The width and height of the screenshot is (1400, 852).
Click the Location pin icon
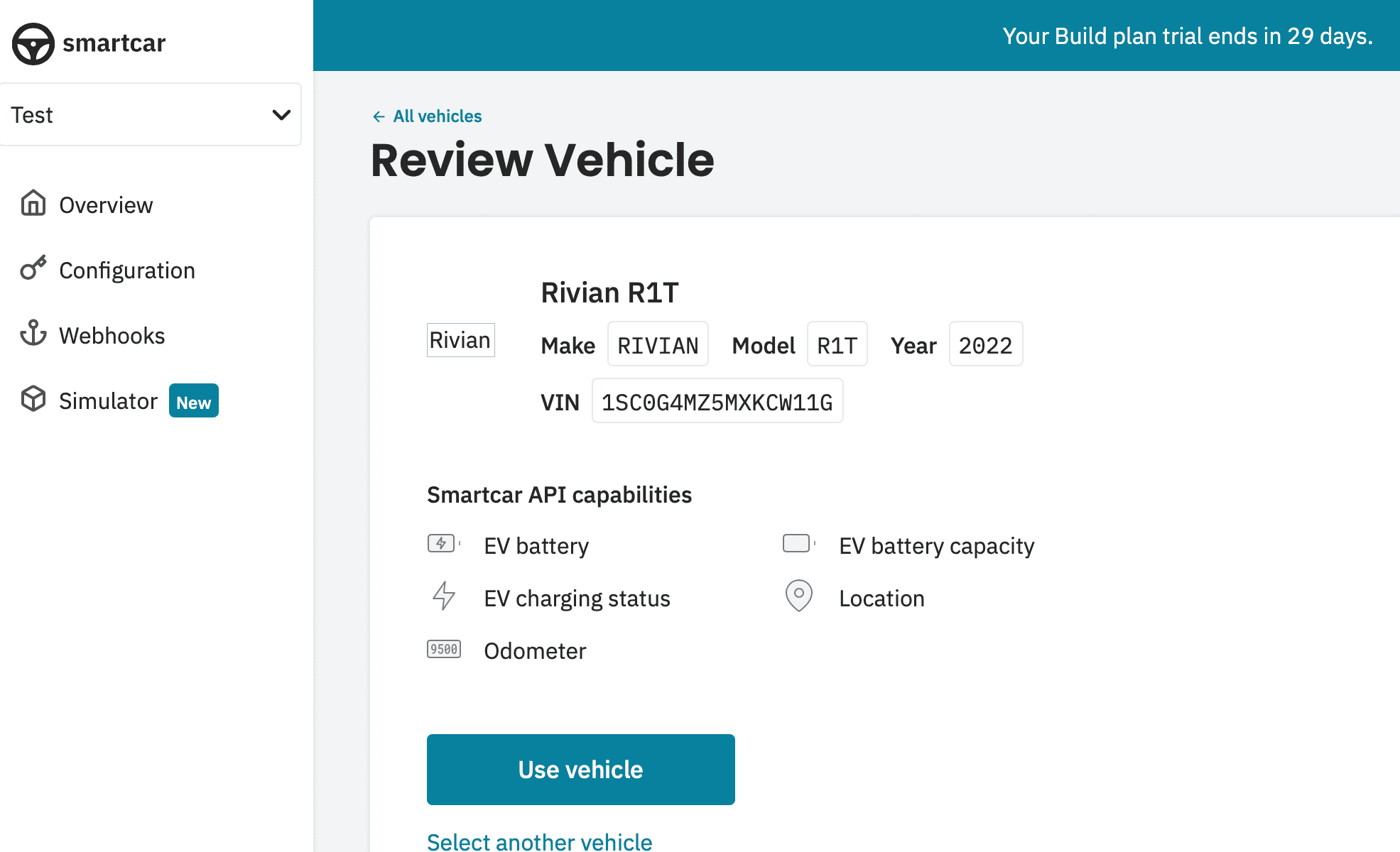[x=799, y=596]
